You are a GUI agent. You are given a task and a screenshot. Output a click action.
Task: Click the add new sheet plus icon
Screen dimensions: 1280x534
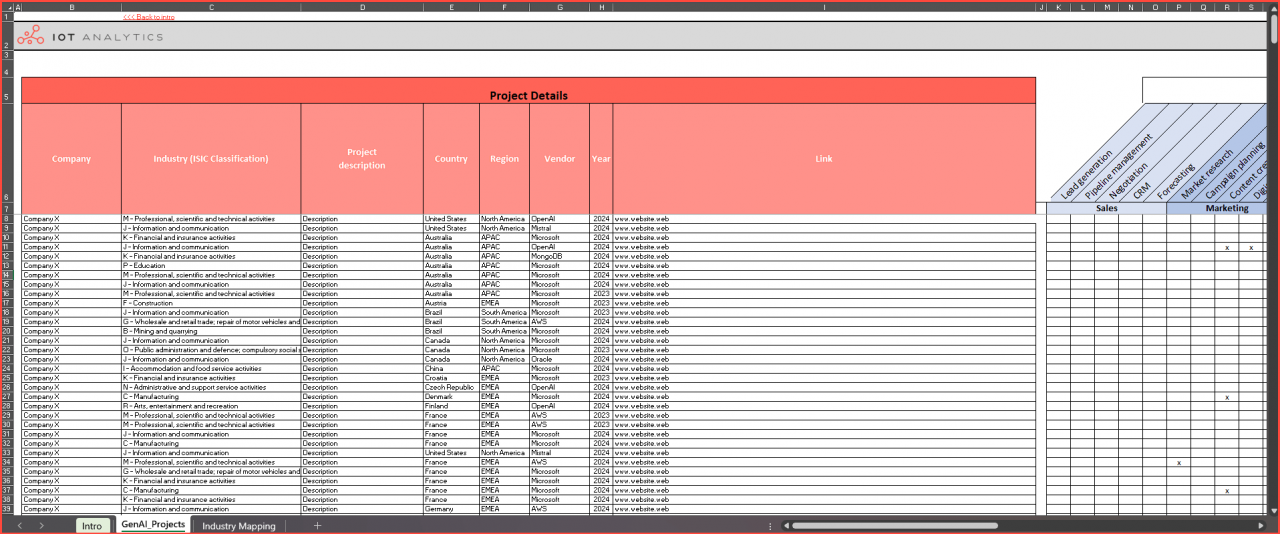tap(317, 525)
